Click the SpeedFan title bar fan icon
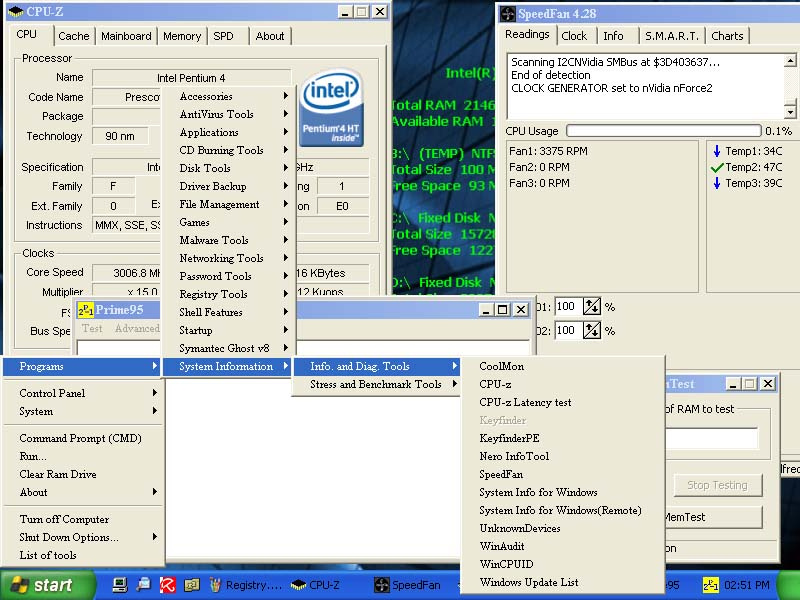This screenshot has width=800, height=600. 508,13
